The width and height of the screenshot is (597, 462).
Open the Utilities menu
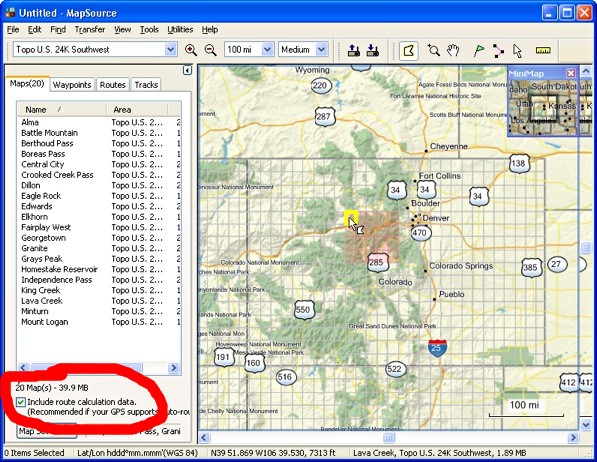[180, 30]
